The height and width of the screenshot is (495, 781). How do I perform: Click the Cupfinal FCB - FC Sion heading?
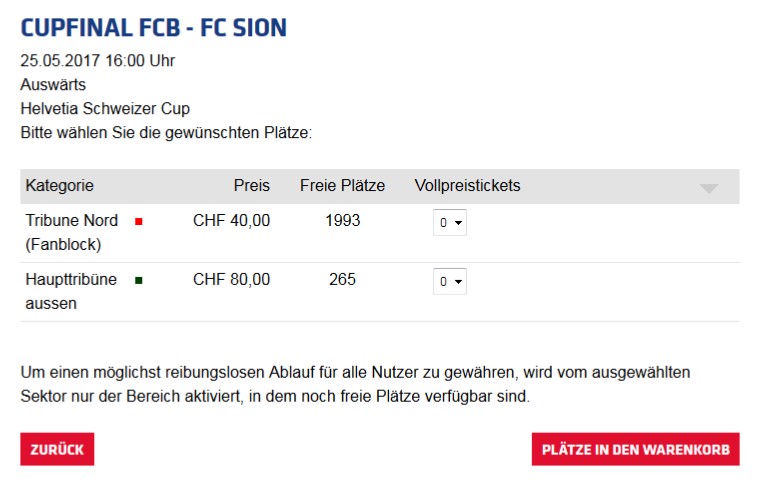pyautogui.click(x=168, y=27)
